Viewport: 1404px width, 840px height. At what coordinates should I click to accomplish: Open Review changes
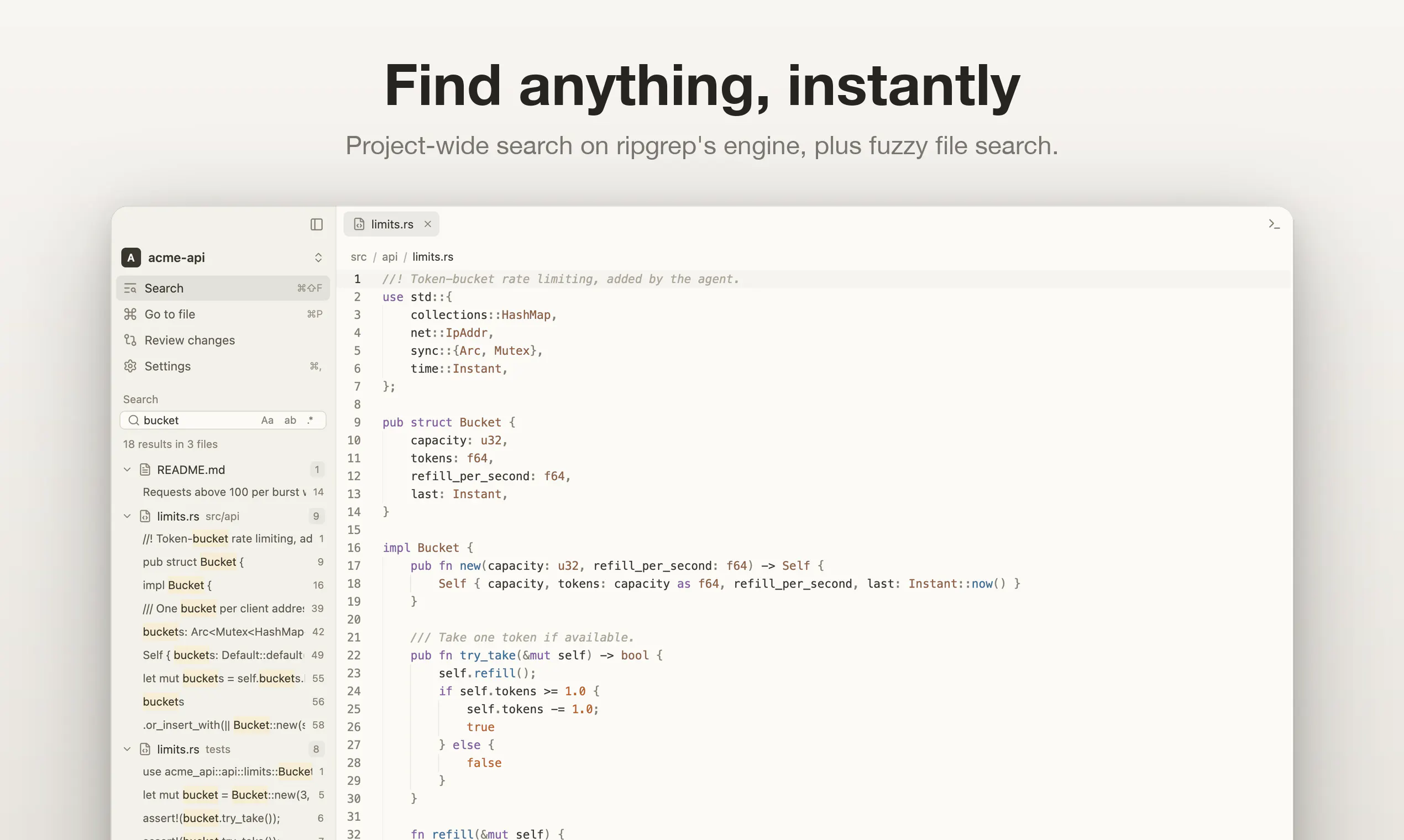[223, 340]
